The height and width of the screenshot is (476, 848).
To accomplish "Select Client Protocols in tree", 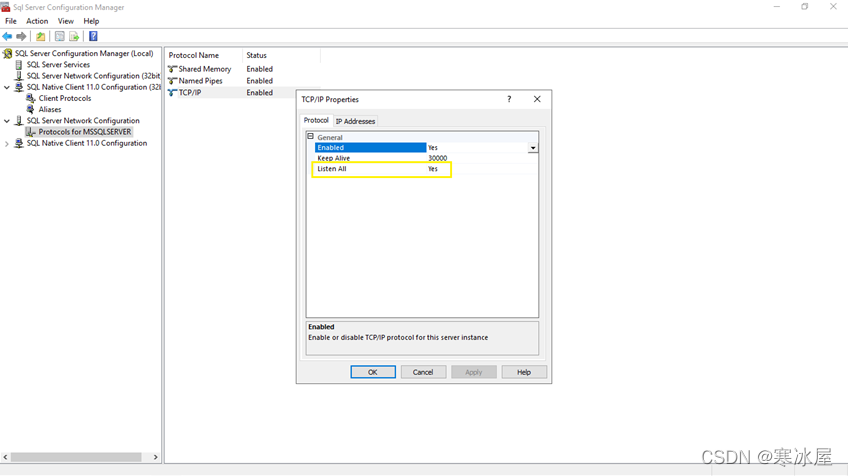I will tap(65, 98).
